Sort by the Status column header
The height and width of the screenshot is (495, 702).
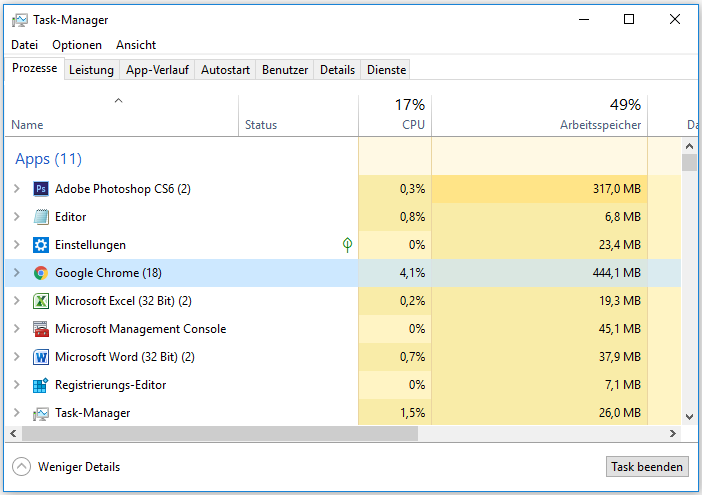[298, 115]
